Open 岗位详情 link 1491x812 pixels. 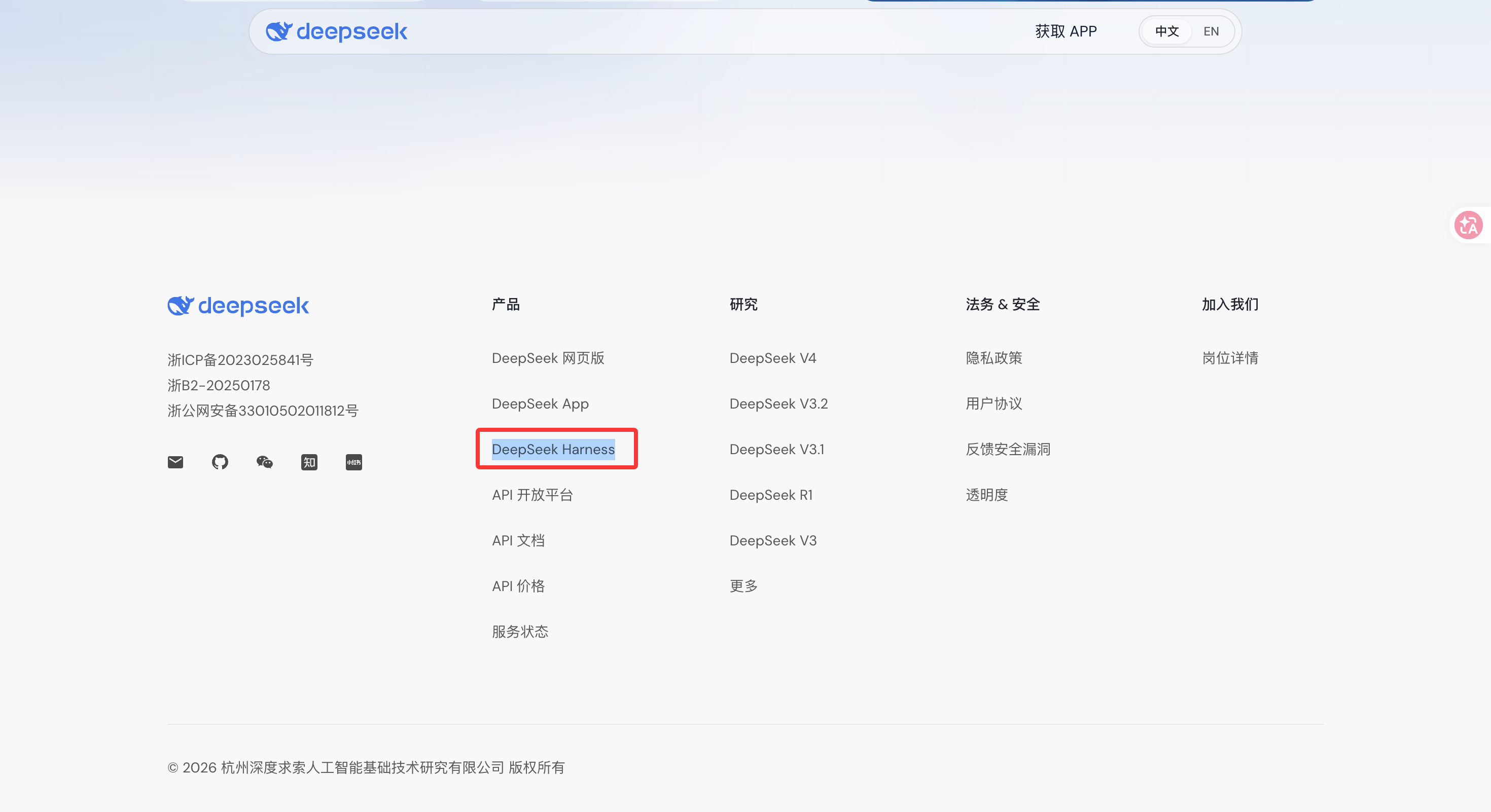tap(1230, 358)
